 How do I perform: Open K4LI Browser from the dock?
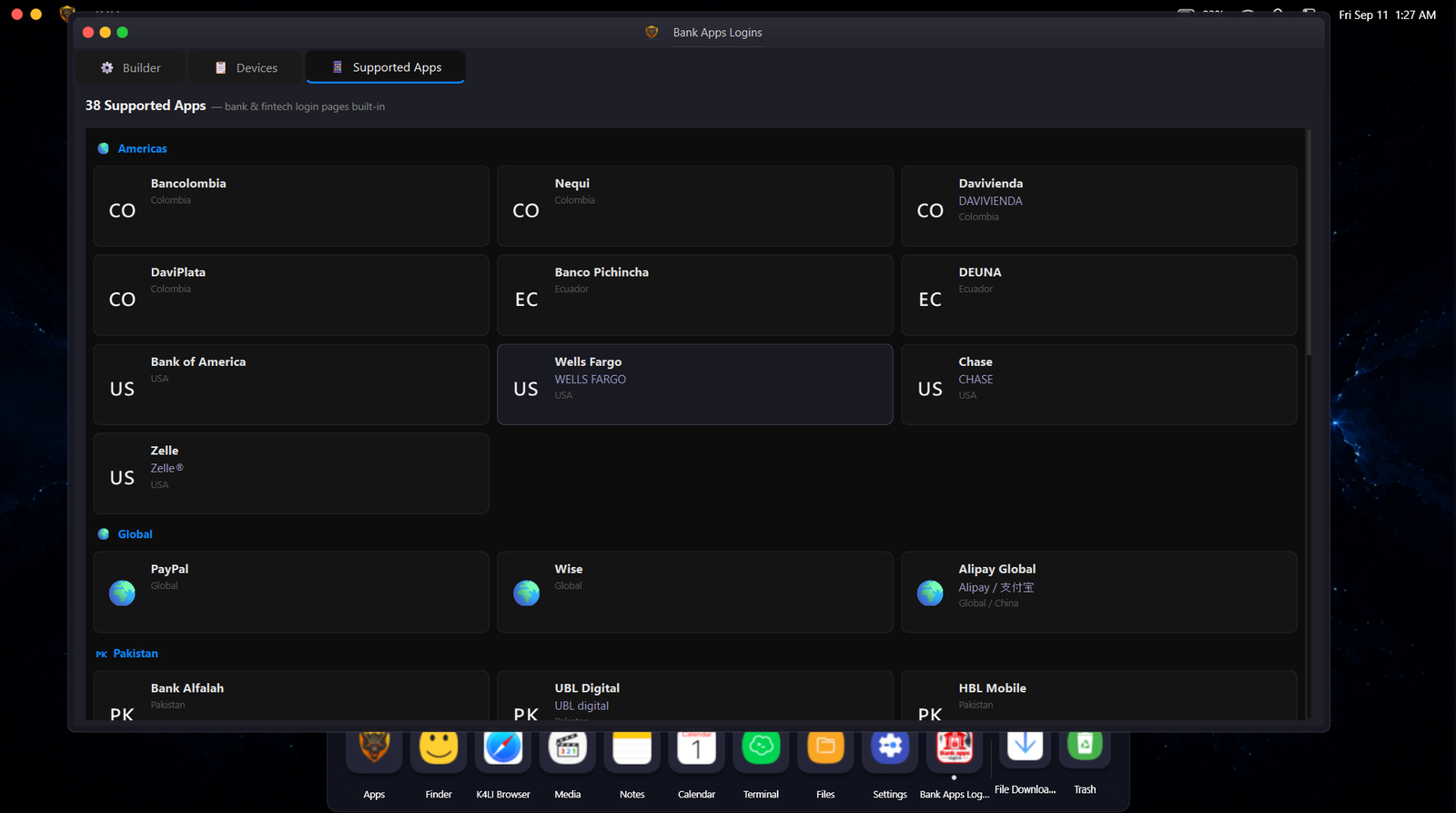503,747
